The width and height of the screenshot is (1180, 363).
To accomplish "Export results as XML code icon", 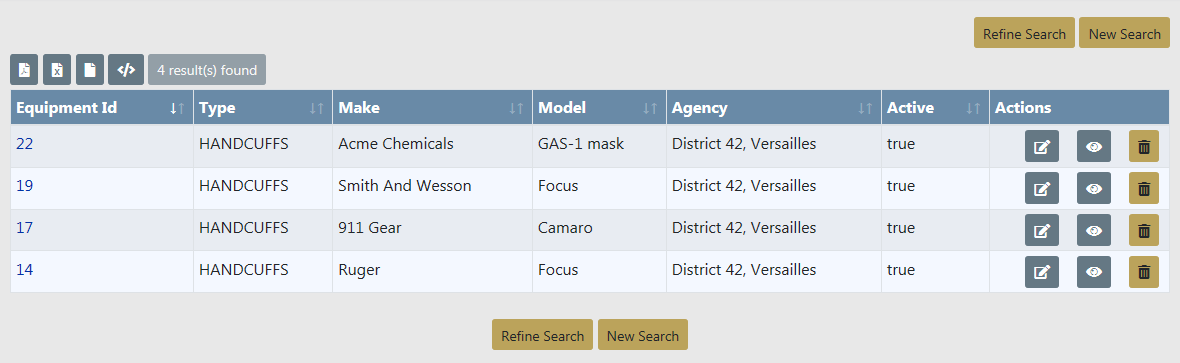I will (126, 70).
